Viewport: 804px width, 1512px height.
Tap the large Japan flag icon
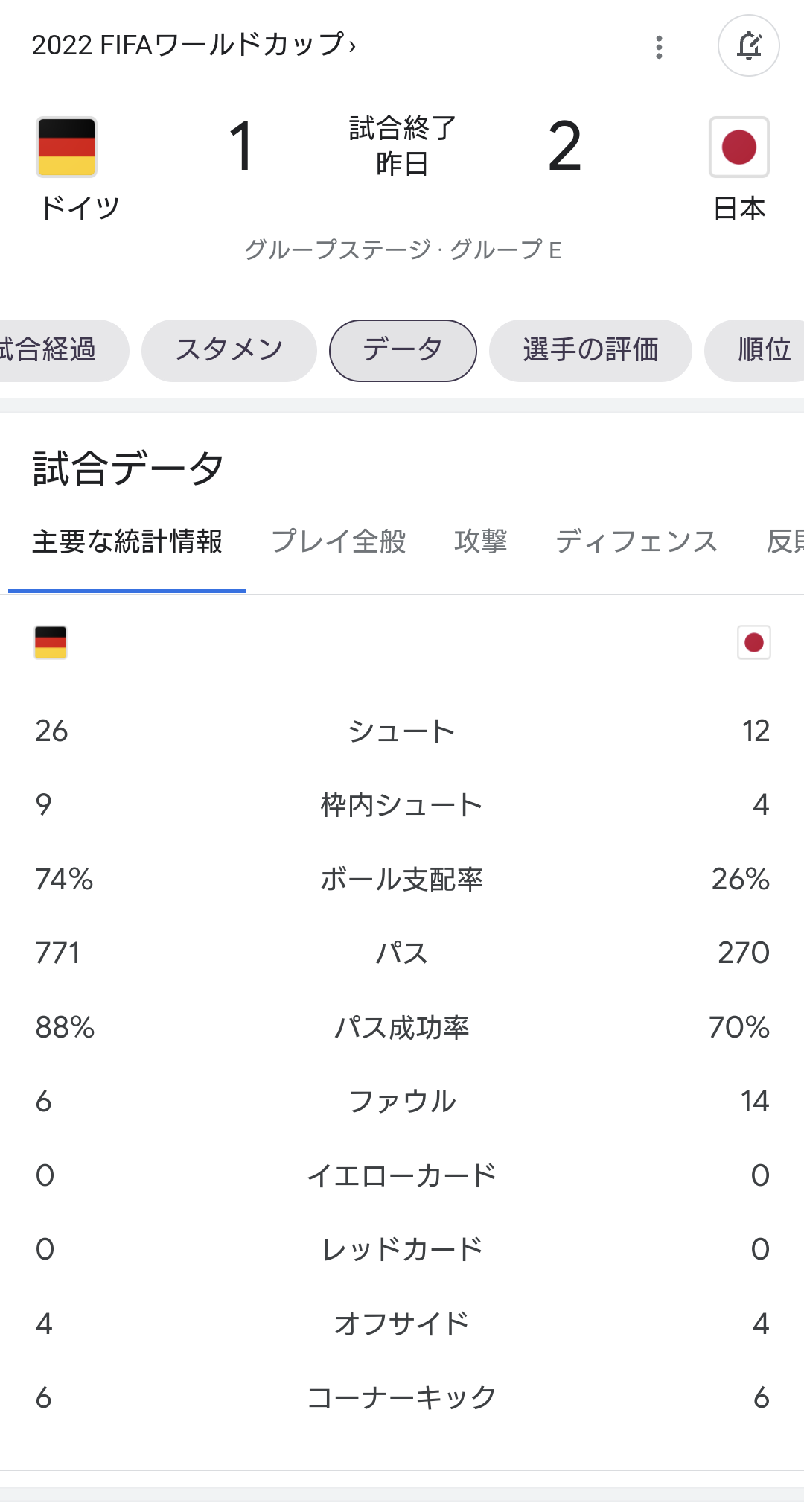click(738, 147)
